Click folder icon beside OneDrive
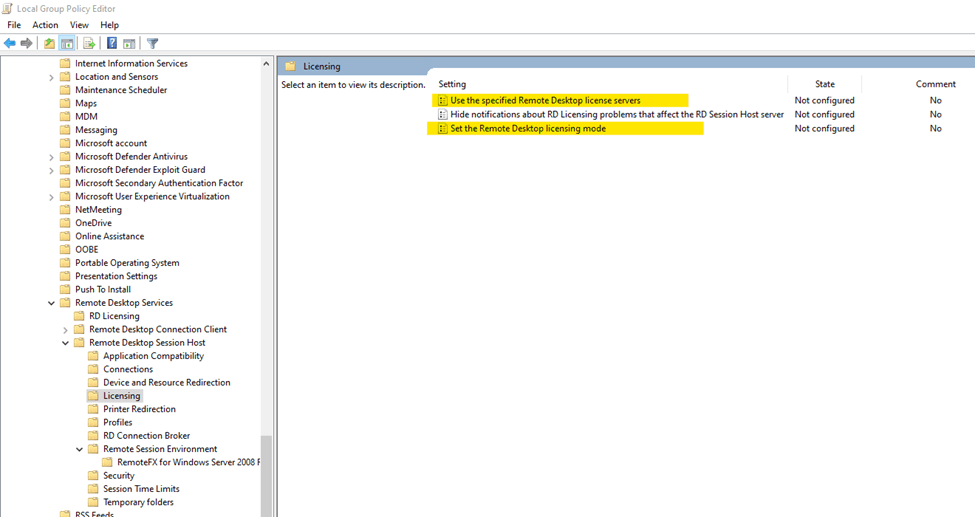975x517 pixels. [x=65, y=223]
